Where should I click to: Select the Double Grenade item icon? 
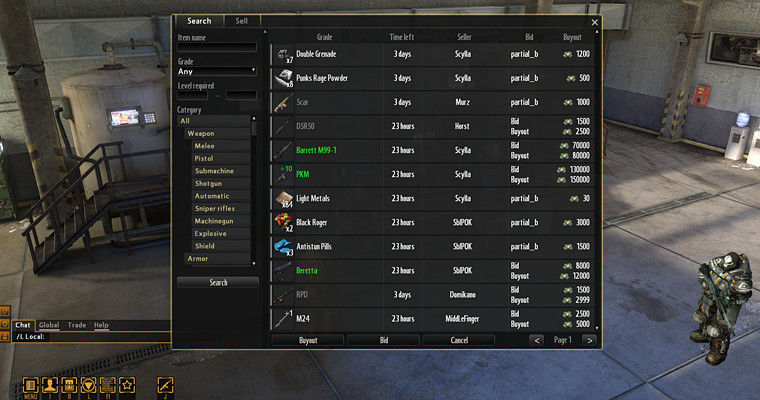pos(284,55)
